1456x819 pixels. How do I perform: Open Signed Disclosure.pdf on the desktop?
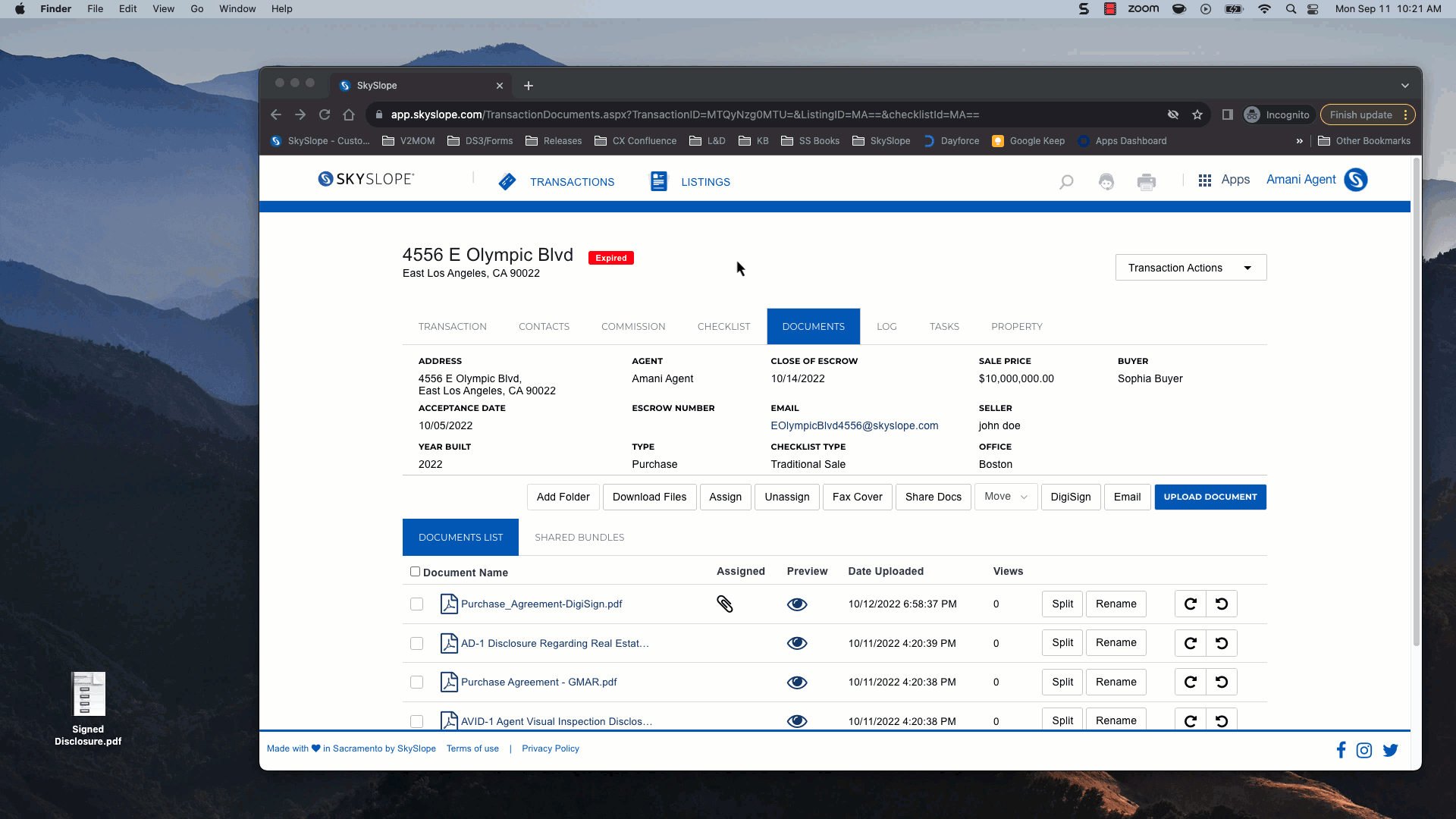(x=88, y=709)
